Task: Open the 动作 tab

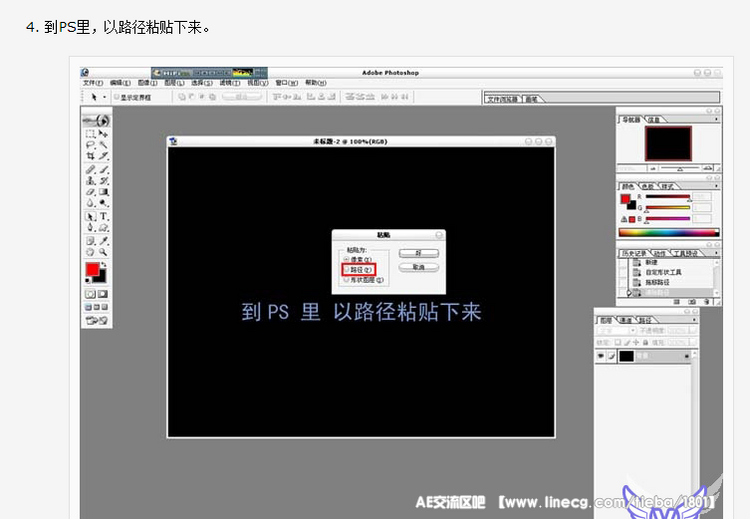Action: (659, 253)
